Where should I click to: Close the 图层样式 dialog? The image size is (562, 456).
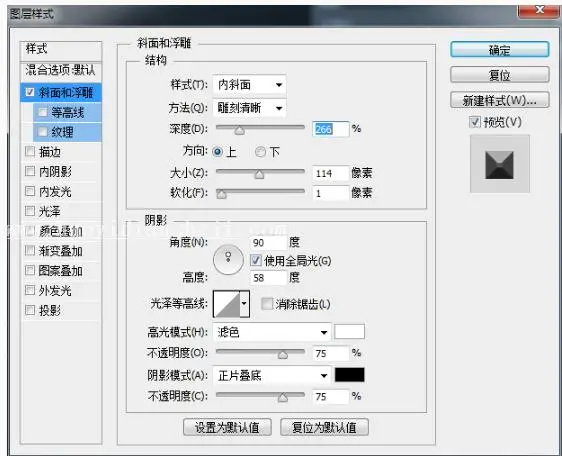[539, 10]
